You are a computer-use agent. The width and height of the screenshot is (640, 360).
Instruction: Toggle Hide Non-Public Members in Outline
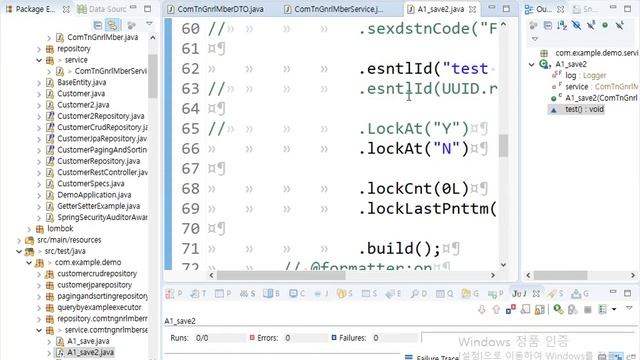point(605,25)
